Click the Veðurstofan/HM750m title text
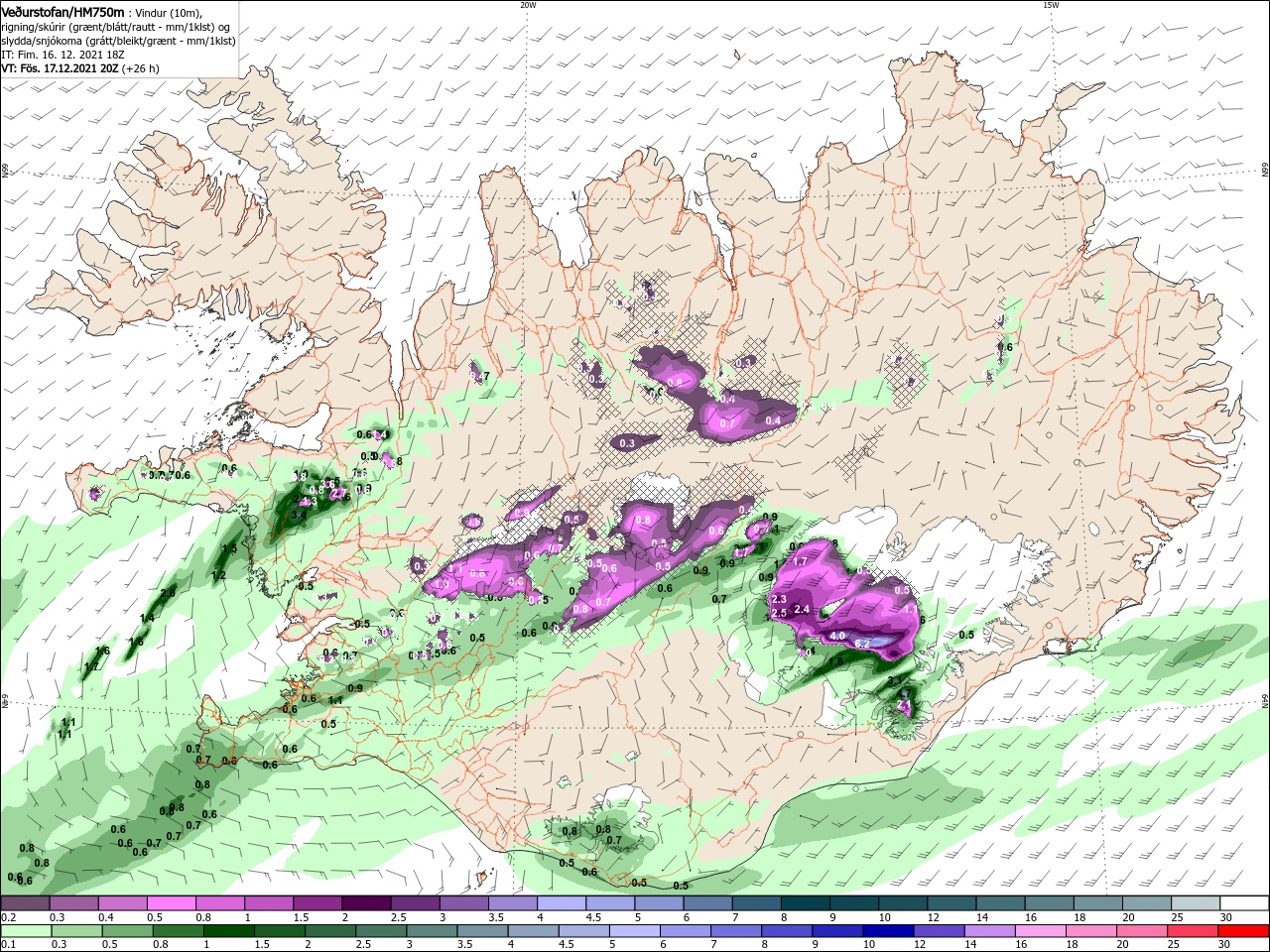The height and width of the screenshot is (952, 1270). pos(63,11)
